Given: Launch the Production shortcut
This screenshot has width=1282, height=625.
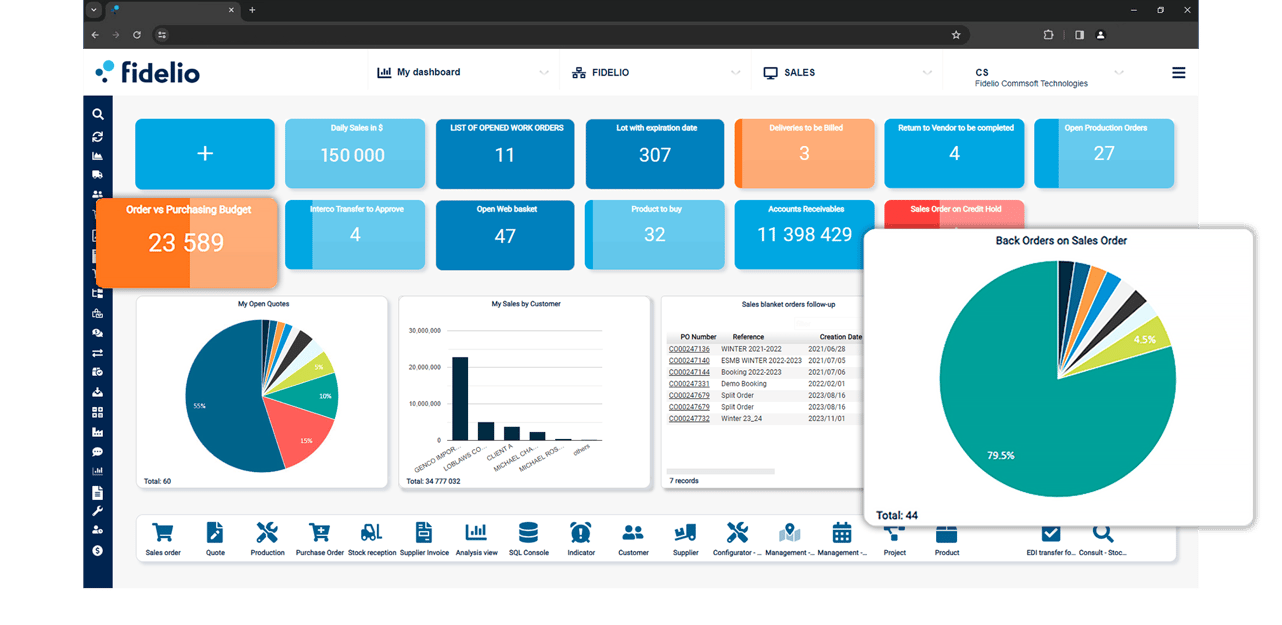Looking at the screenshot, I should [267, 539].
